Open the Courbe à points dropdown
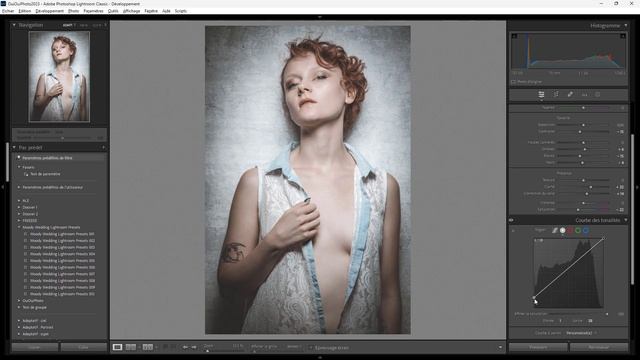The image size is (640, 360). 581,333
